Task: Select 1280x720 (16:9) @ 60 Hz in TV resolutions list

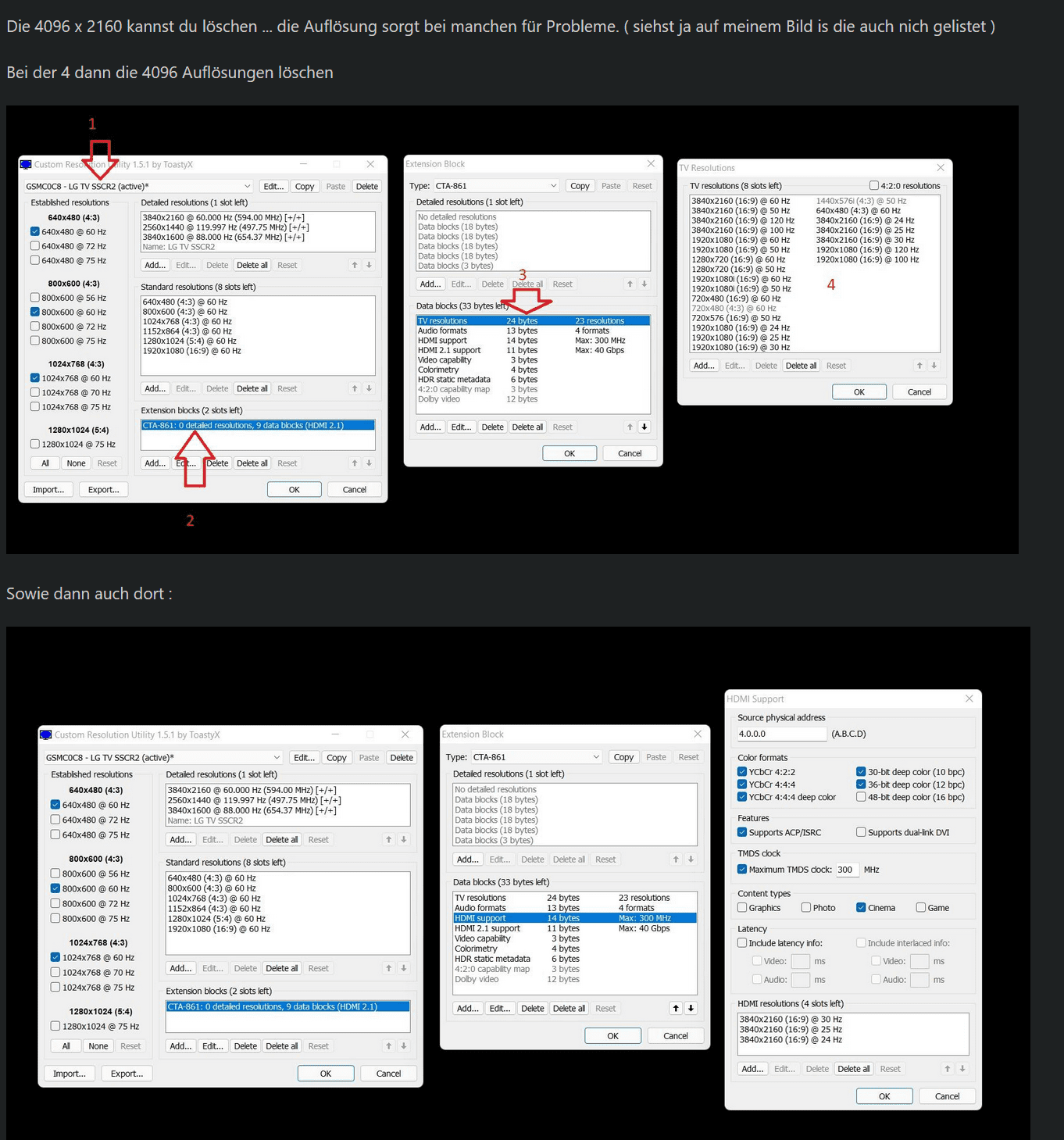Action: (738, 259)
